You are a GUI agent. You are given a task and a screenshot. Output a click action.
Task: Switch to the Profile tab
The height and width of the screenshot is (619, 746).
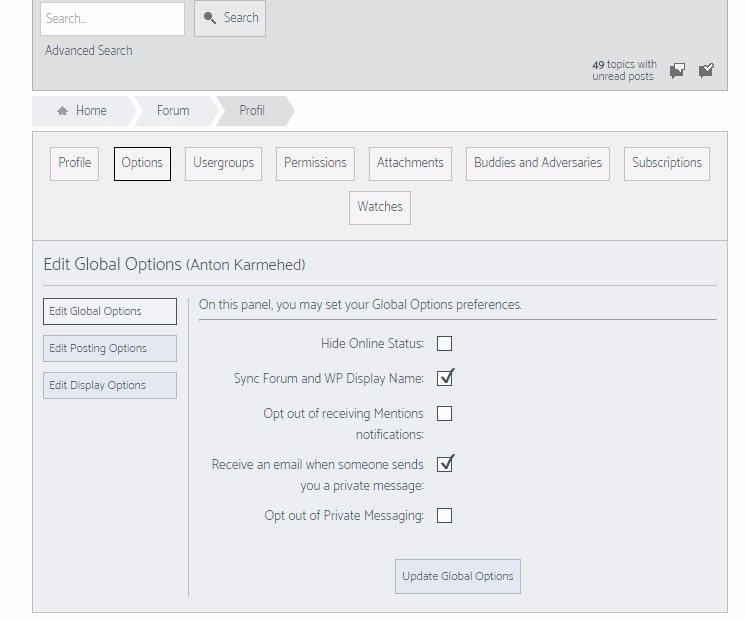(x=75, y=163)
